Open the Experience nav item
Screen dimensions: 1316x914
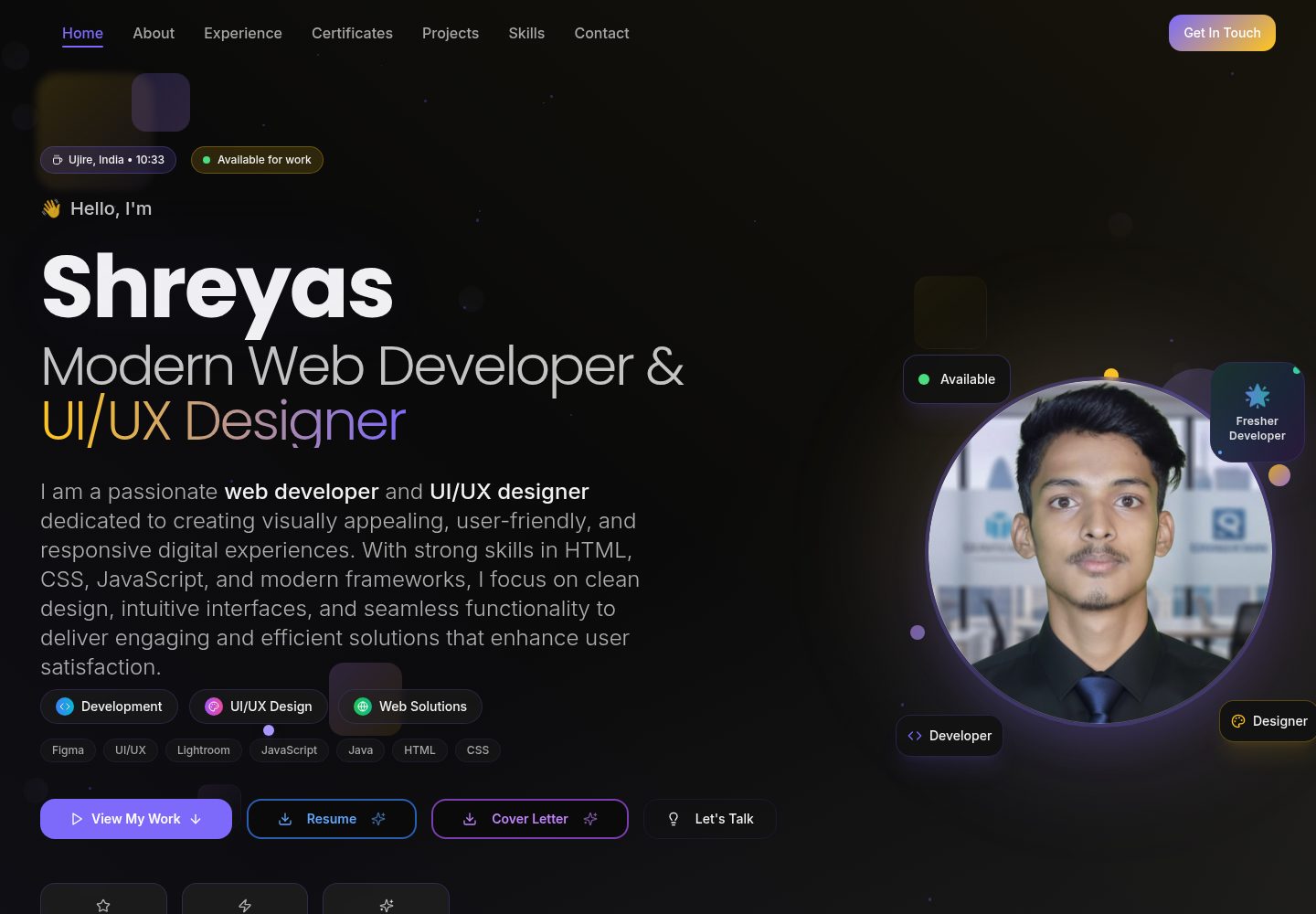click(x=243, y=33)
